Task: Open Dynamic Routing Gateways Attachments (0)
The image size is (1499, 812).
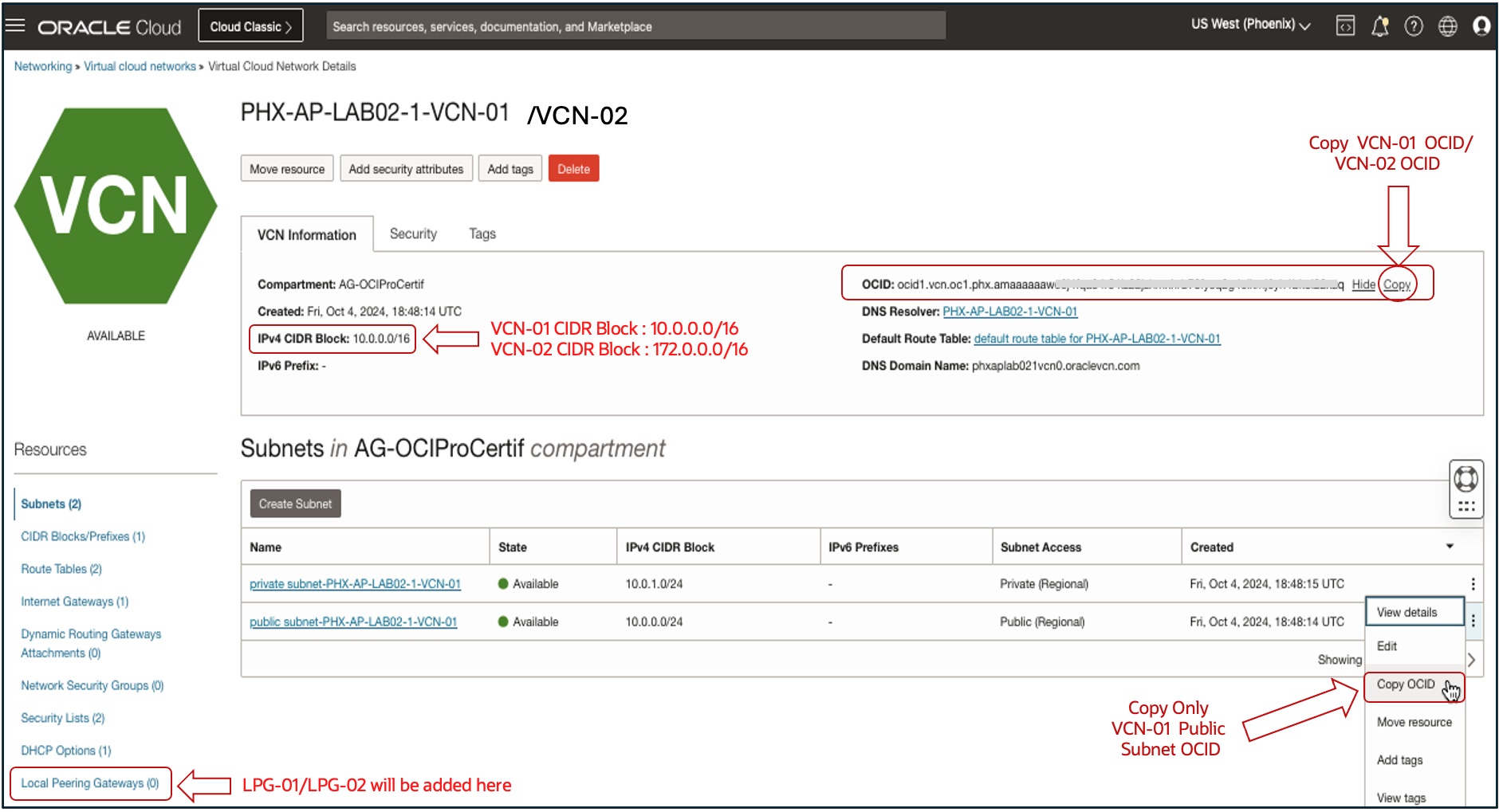Action: (91, 644)
